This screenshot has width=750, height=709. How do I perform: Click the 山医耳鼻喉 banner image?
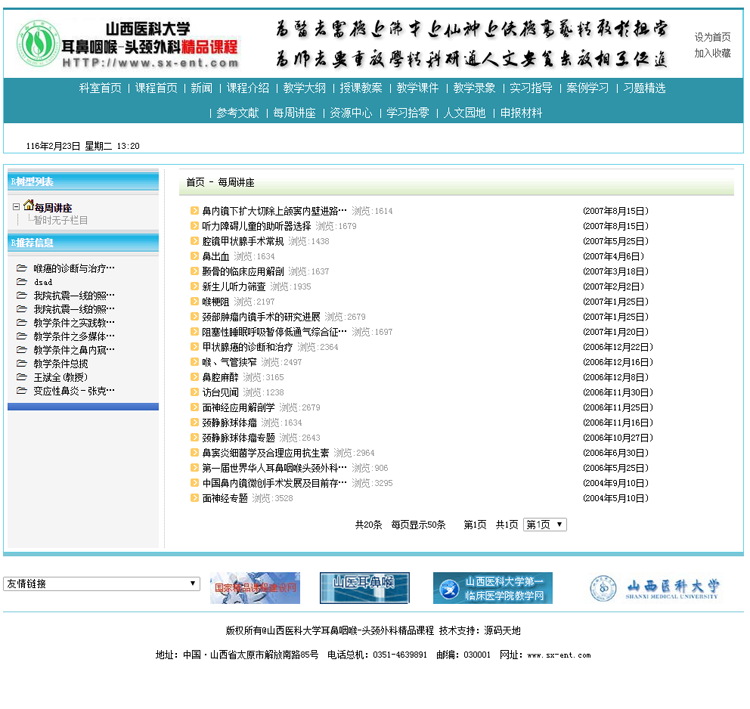point(364,588)
